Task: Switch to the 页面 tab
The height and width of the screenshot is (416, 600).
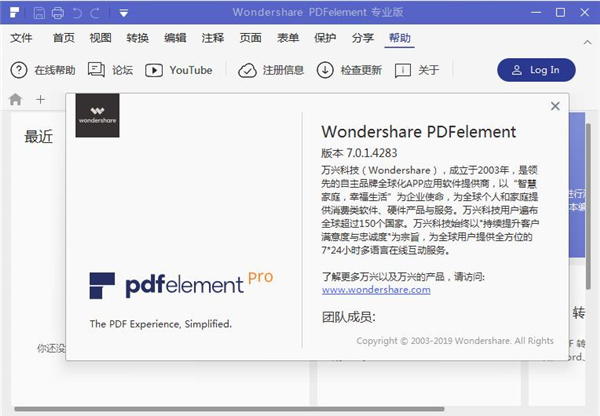Action: tap(250, 38)
